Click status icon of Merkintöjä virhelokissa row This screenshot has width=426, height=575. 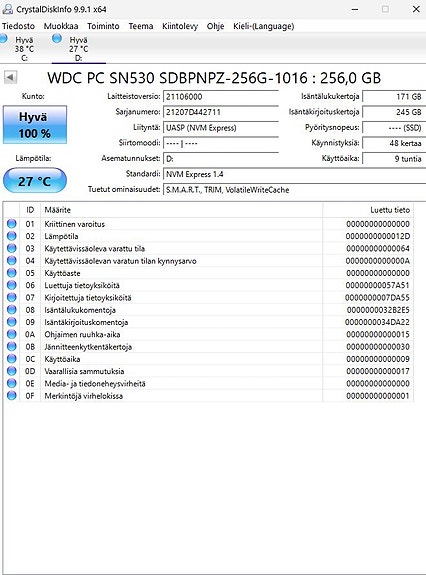[x=12, y=396]
